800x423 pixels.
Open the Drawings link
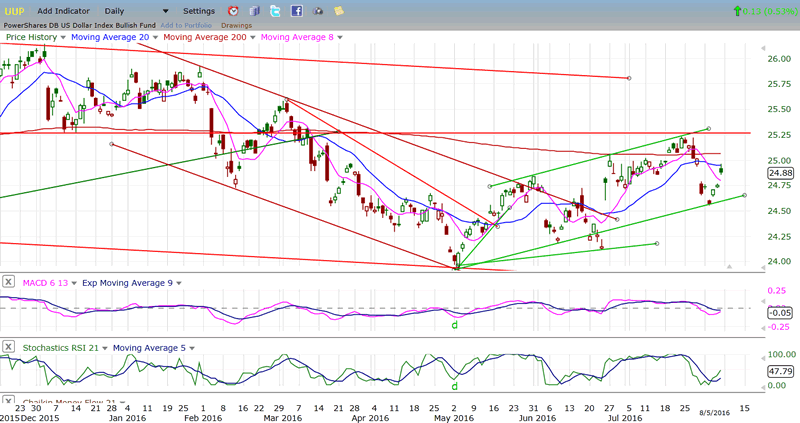(236, 24)
